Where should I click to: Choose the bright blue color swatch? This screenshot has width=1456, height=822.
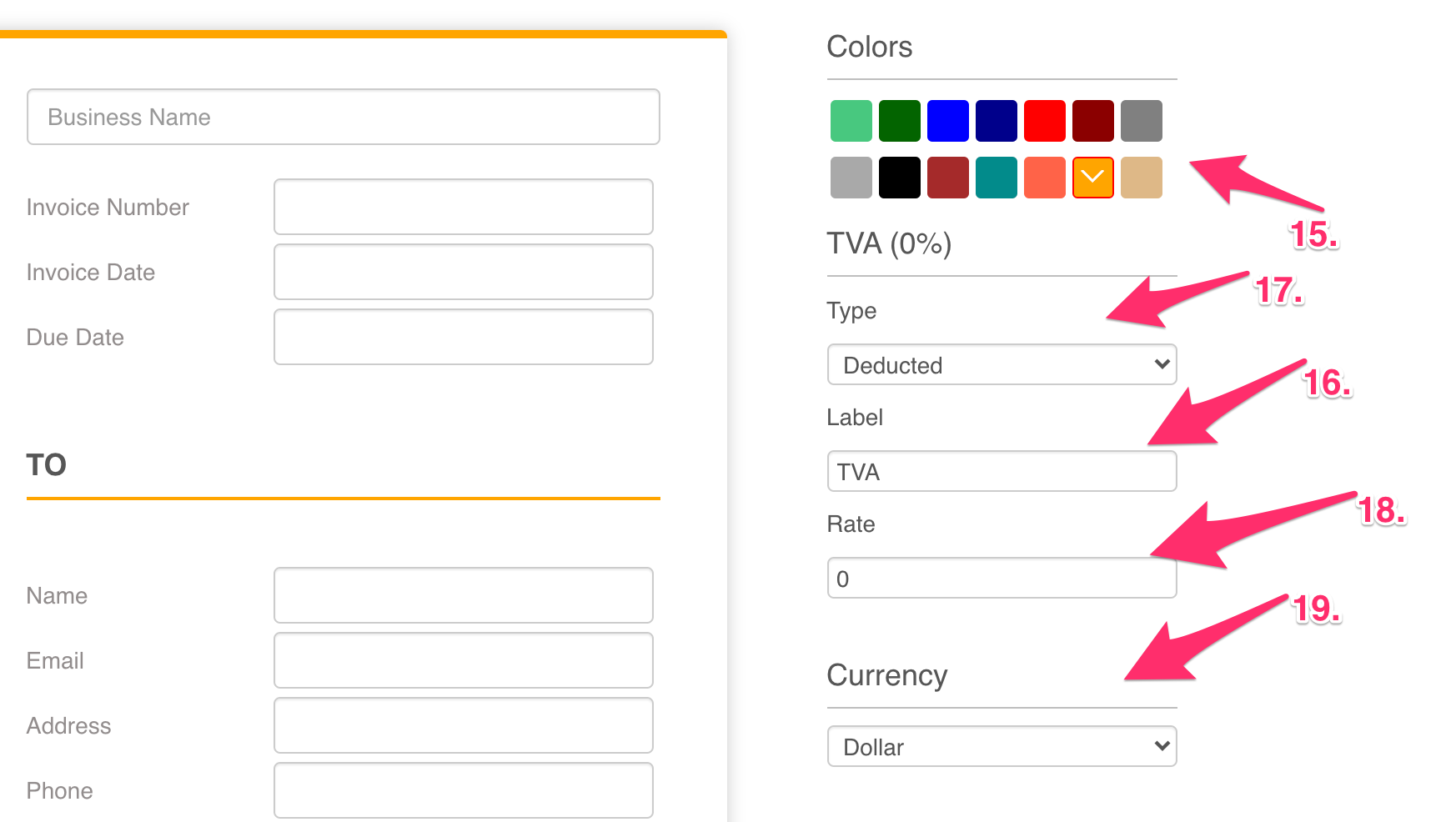pos(947,121)
